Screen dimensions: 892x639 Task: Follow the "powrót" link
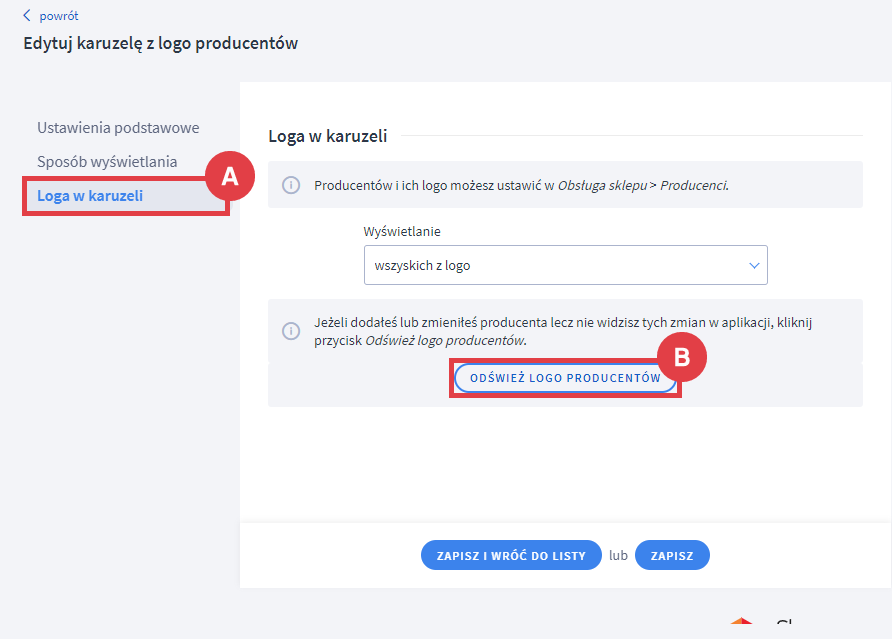click(x=59, y=16)
